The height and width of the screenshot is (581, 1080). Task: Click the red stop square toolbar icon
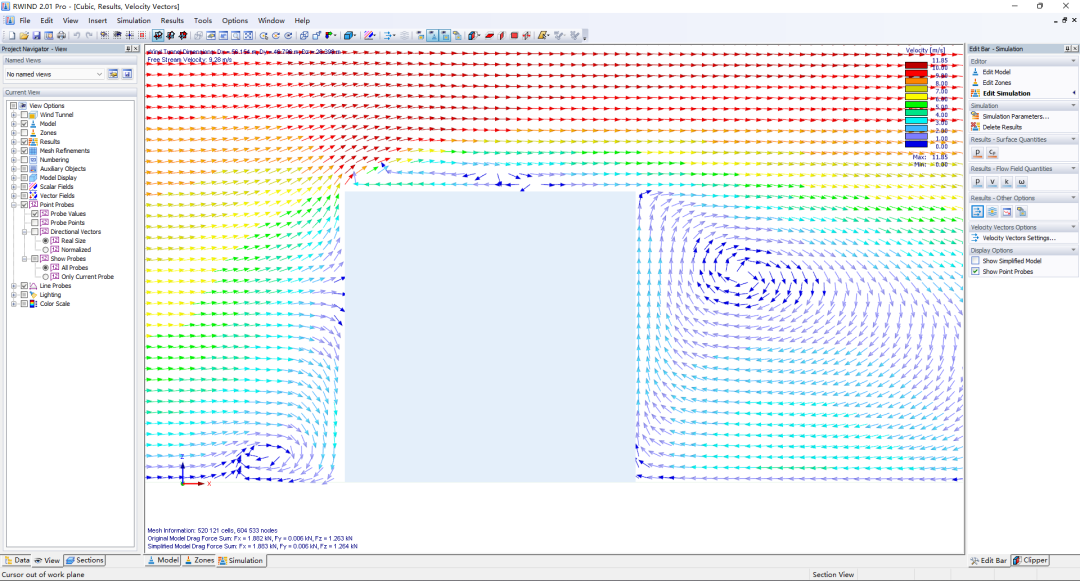pyautogui.click(x=514, y=35)
